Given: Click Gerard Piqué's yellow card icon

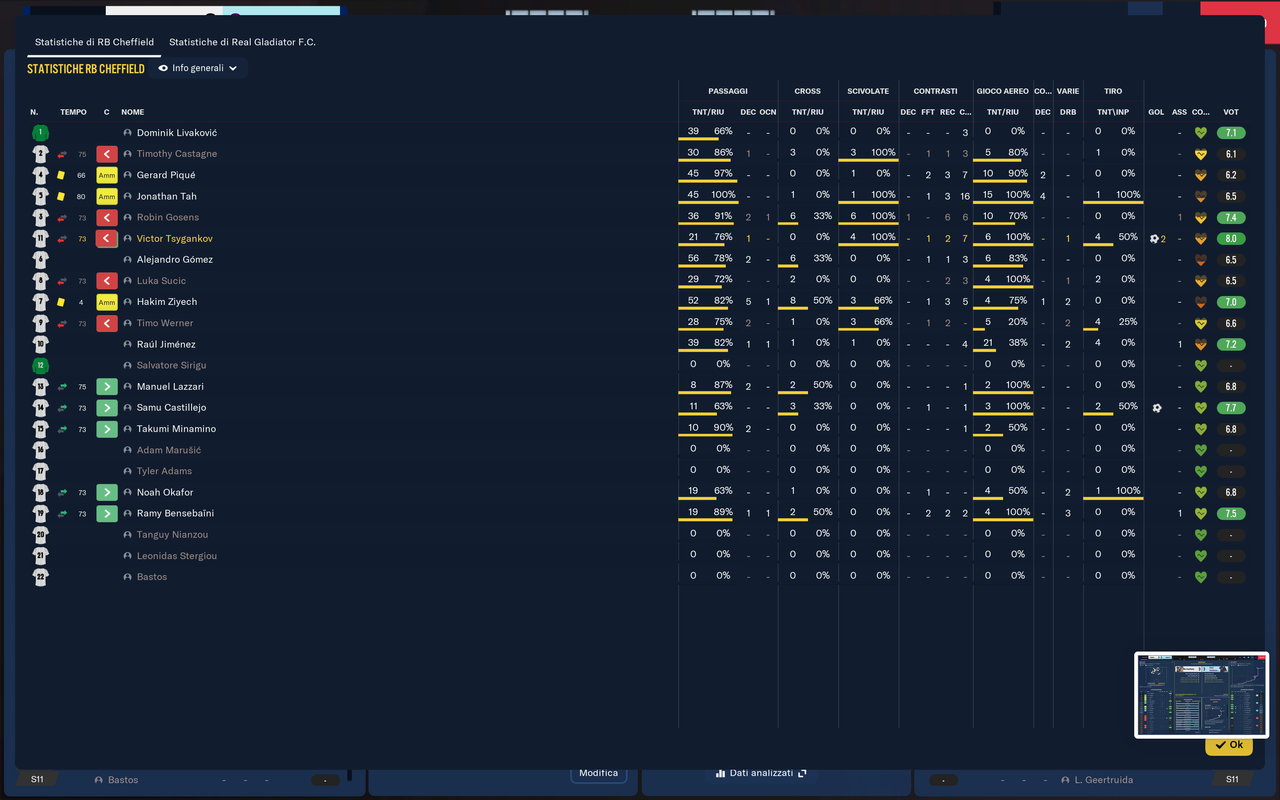Looking at the screenshot, I should [61, 175].
